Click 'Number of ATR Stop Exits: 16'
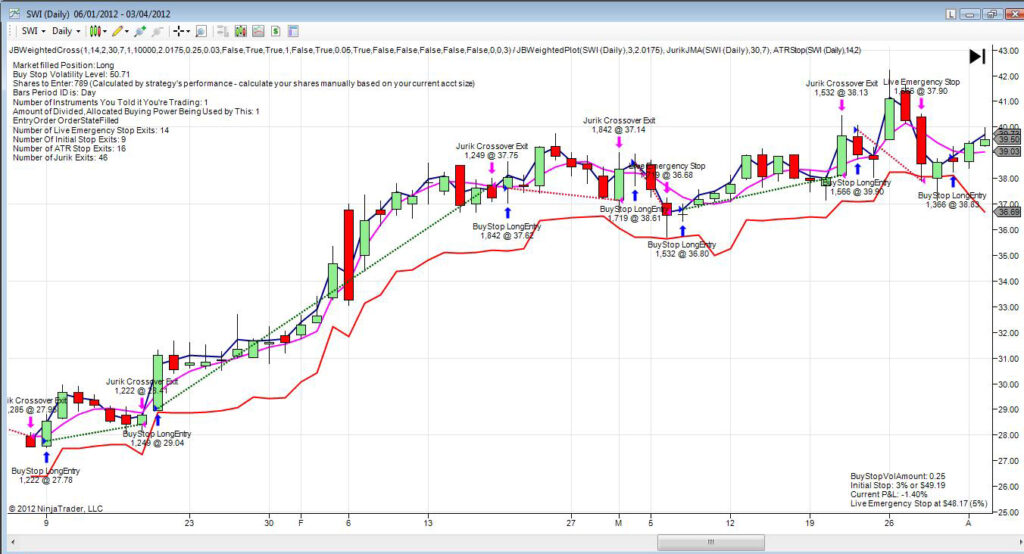This screenshot has height=554, width=1024. (69, 148)
